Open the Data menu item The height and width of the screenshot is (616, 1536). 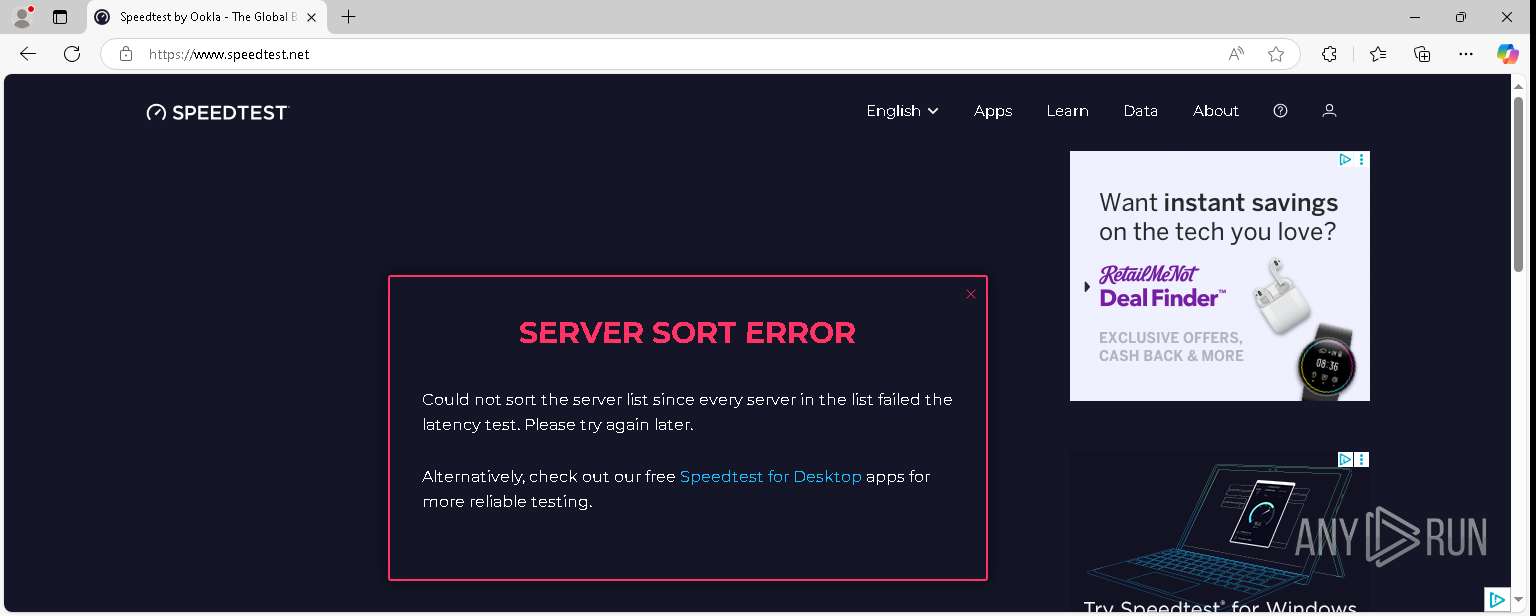click(1140, 111)
